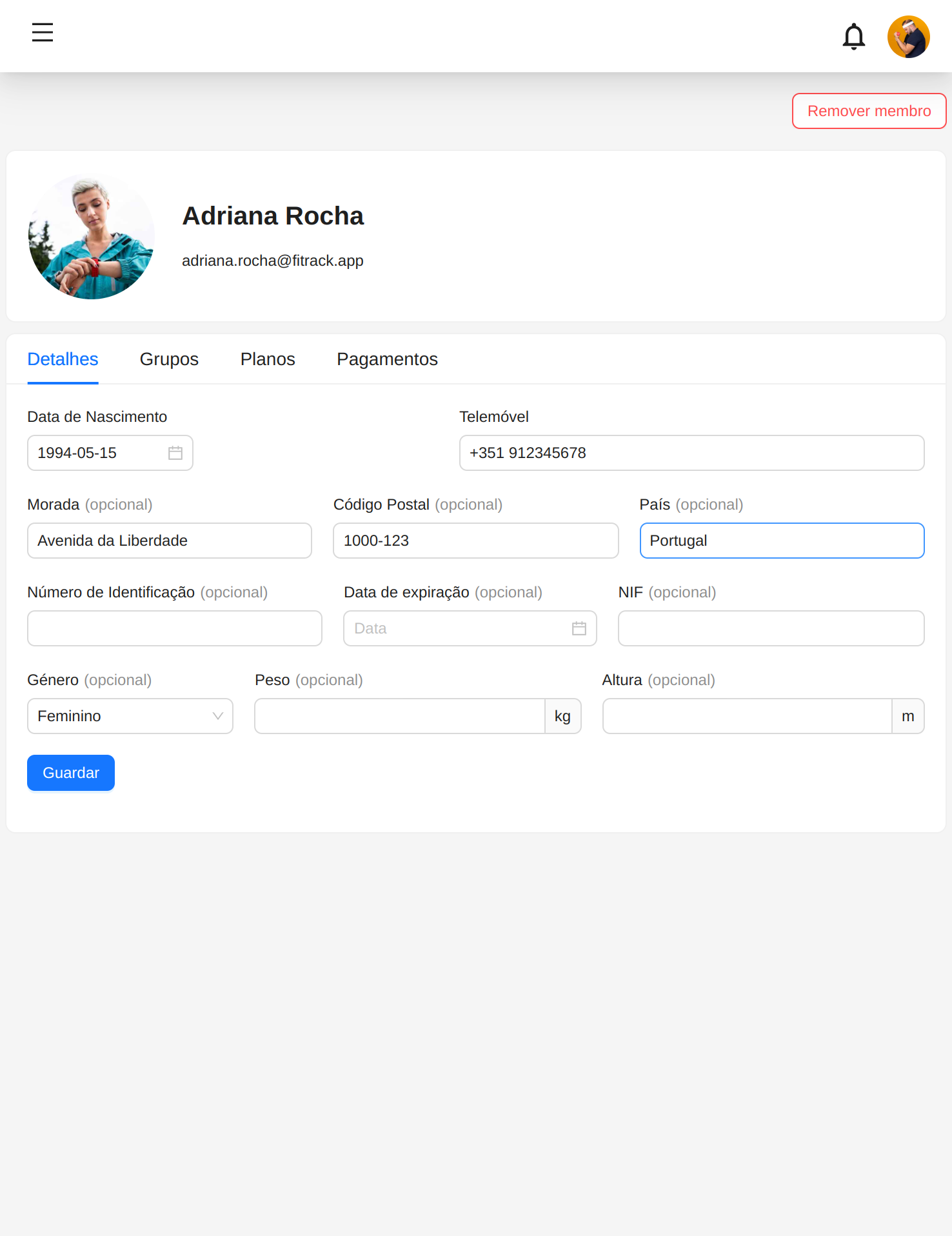The height and width of the screenshot is (1236, 952).
Task: Click the Data de Nascimento date field
Action: 110,453
